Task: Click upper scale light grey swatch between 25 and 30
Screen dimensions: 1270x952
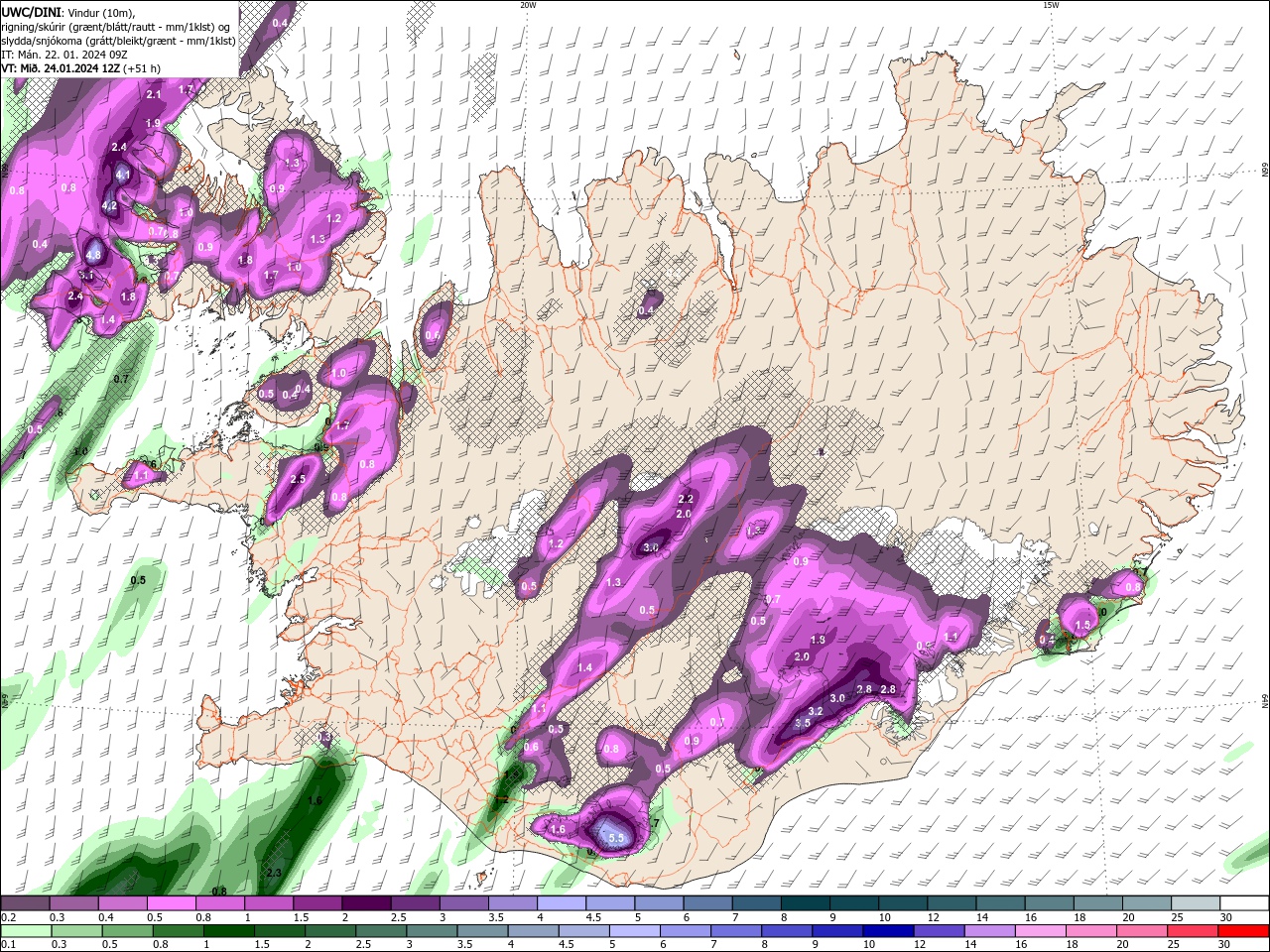Action: 1195,903
